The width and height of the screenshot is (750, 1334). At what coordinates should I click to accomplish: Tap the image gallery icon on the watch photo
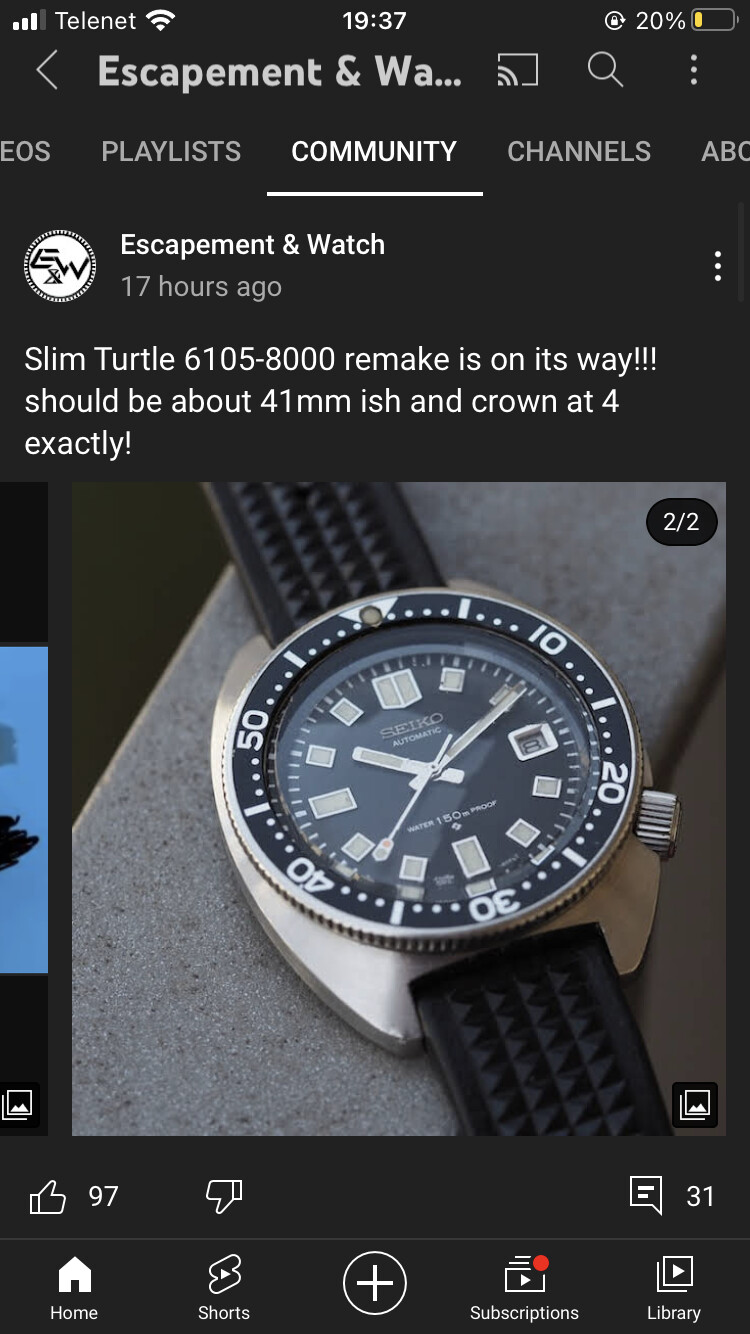695,1104
